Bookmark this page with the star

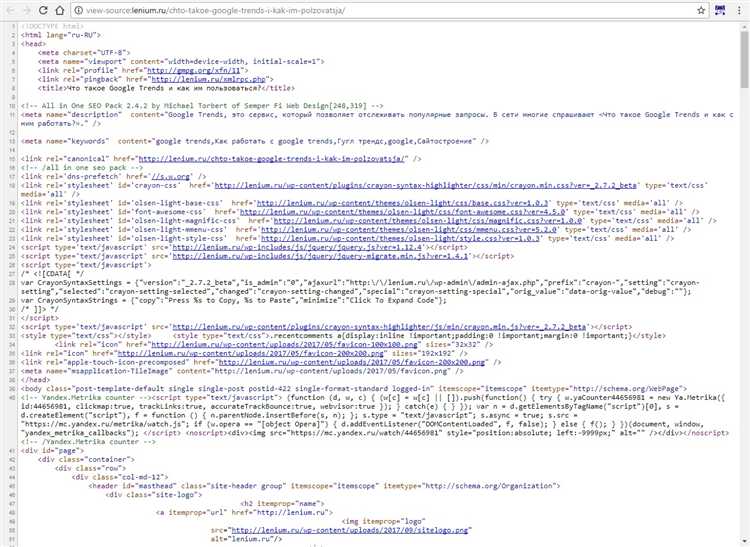tap(701, 10)
